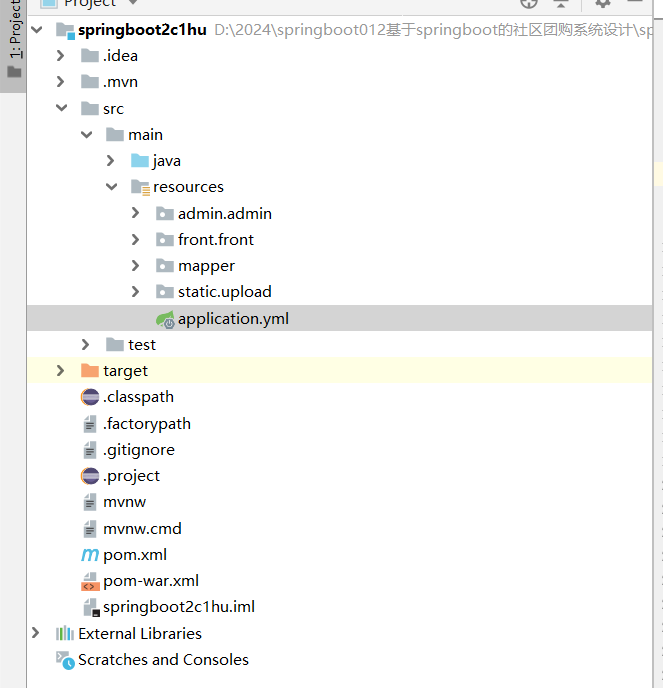Select mvnw.cmd in the project tree
Image resolution: width=663 pixels, height=688 pixels.
(x=142, y=529)
